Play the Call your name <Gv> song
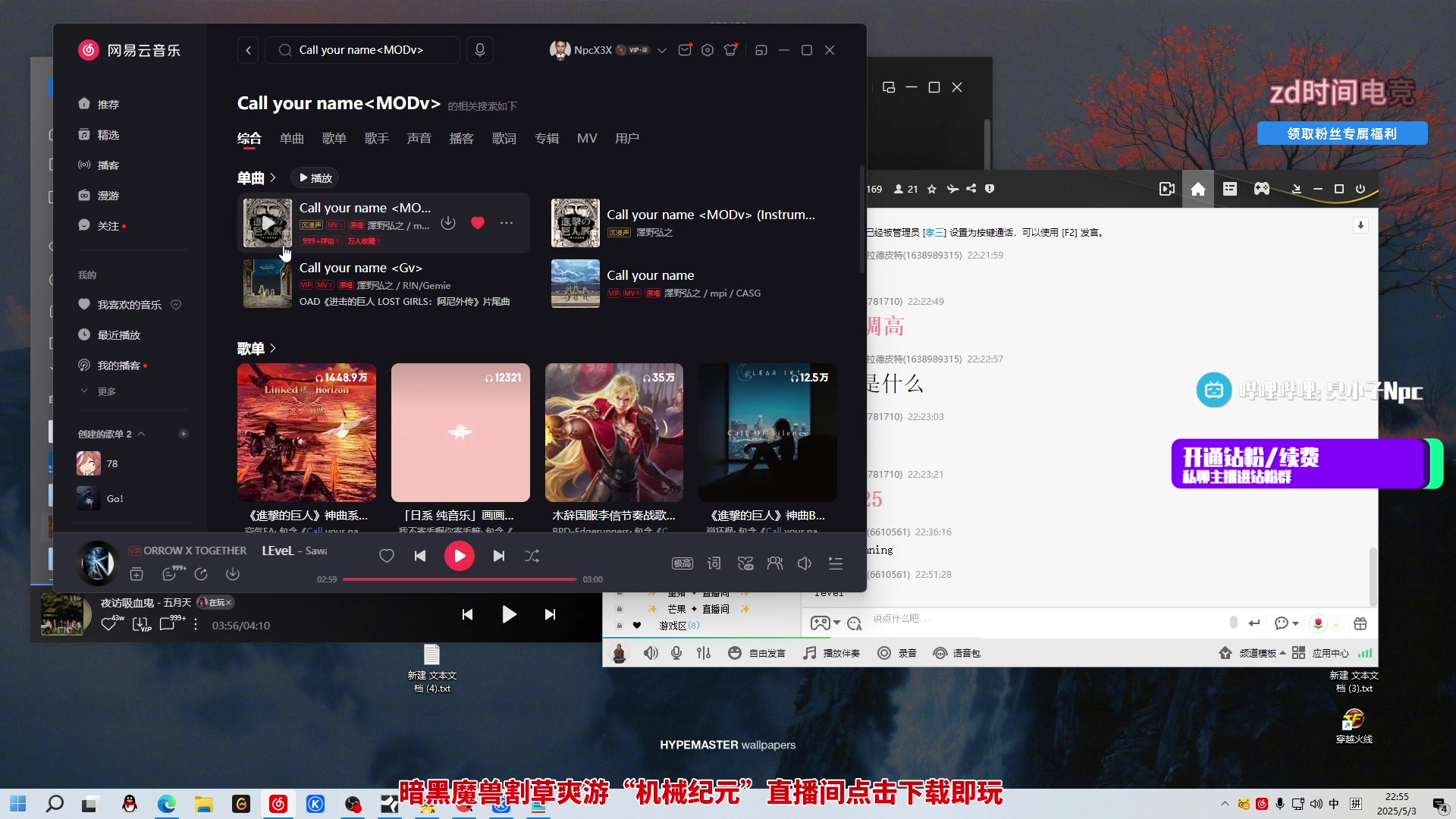Viewport: 1456px width, 819px height. (x=267, y=283)
